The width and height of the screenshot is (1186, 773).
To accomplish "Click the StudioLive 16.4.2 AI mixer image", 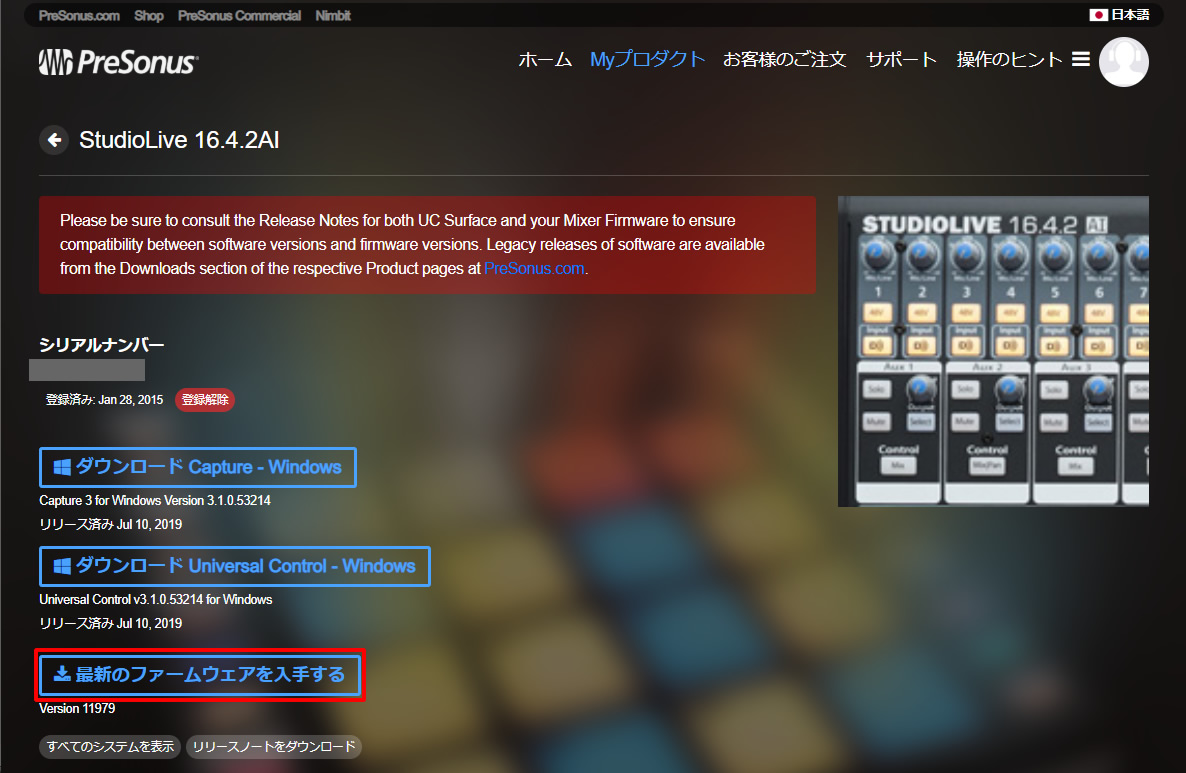I will tap(992, 351).
